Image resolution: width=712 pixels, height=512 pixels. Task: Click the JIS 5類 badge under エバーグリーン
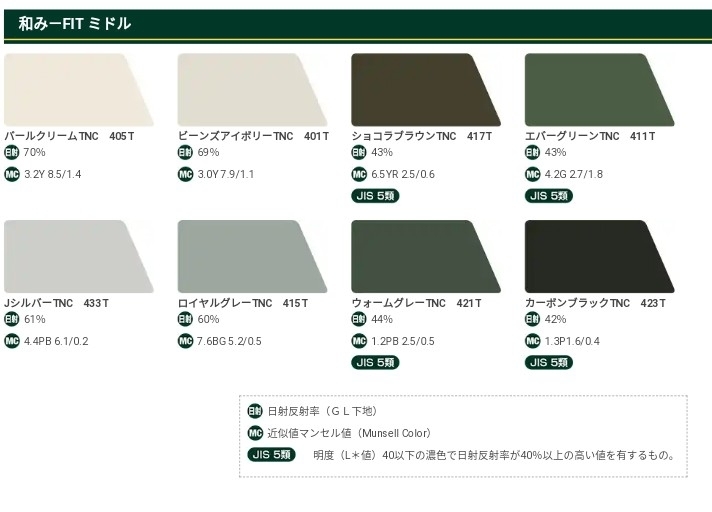click(549, 196)
